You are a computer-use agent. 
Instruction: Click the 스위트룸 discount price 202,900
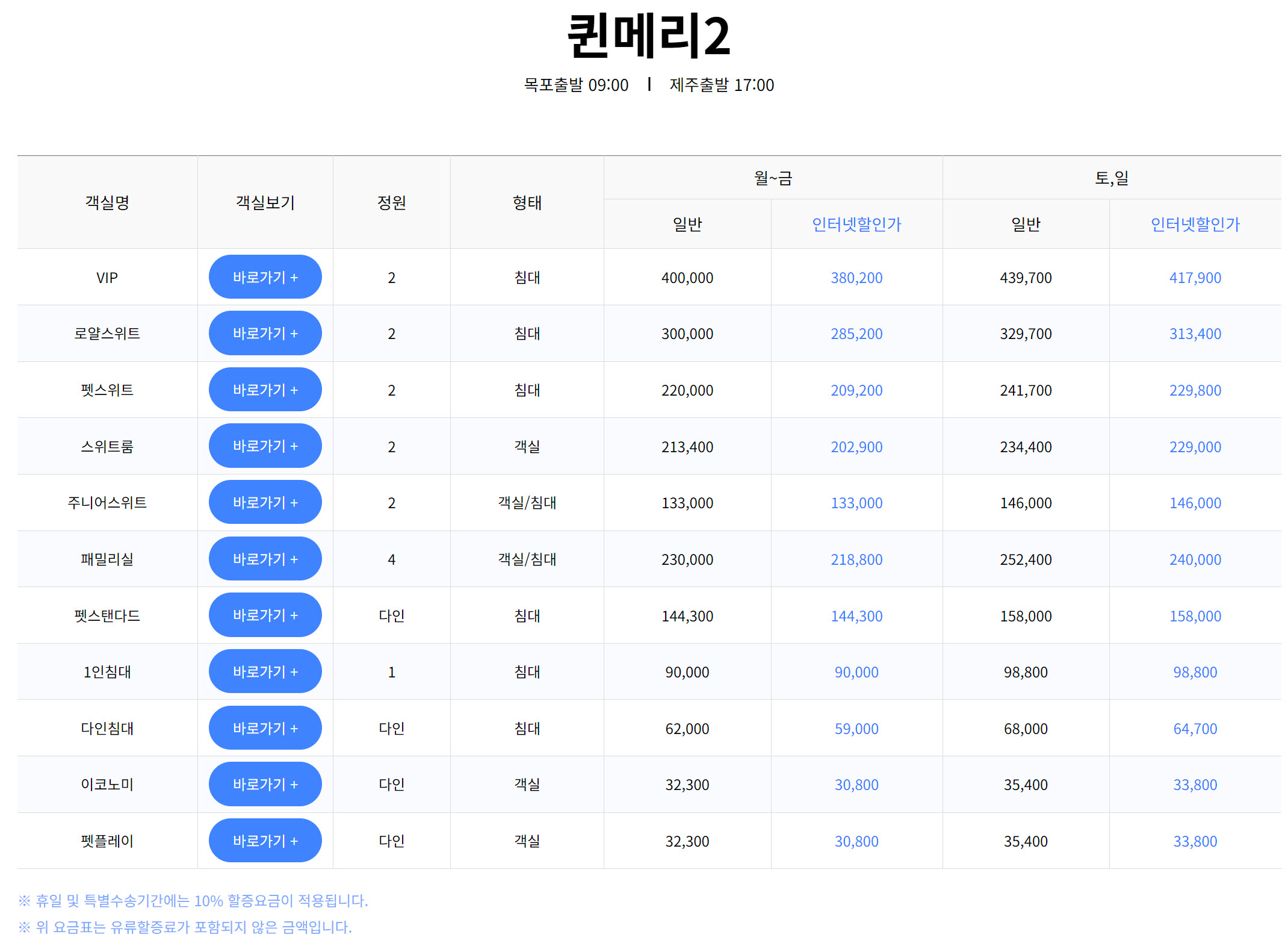click(x=856, y=447)
